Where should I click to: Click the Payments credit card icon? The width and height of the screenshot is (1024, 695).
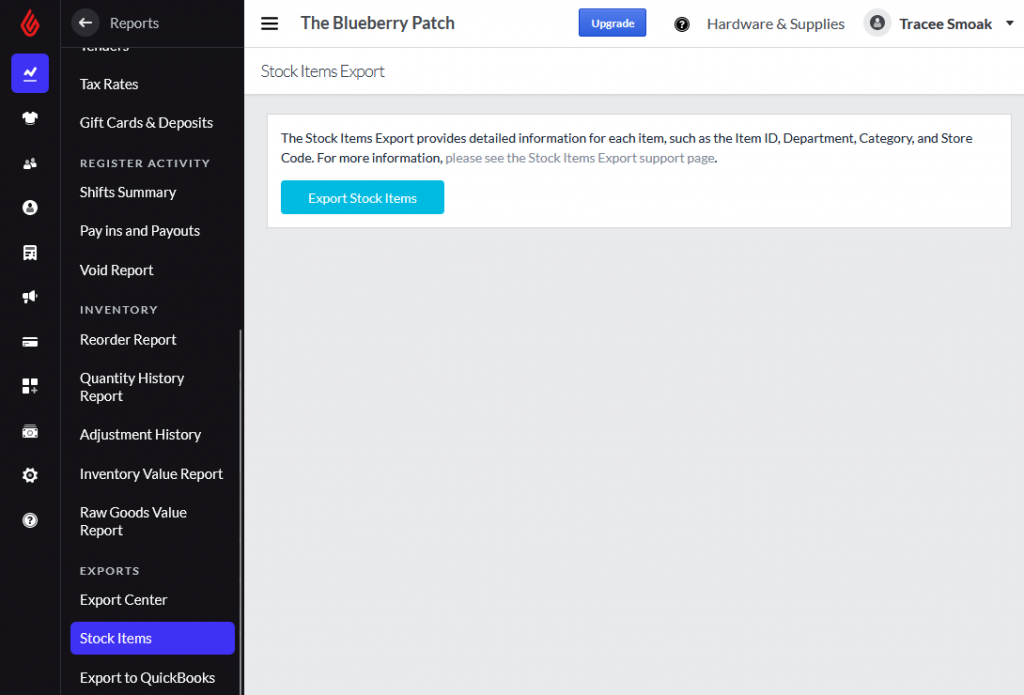(29, 341)
